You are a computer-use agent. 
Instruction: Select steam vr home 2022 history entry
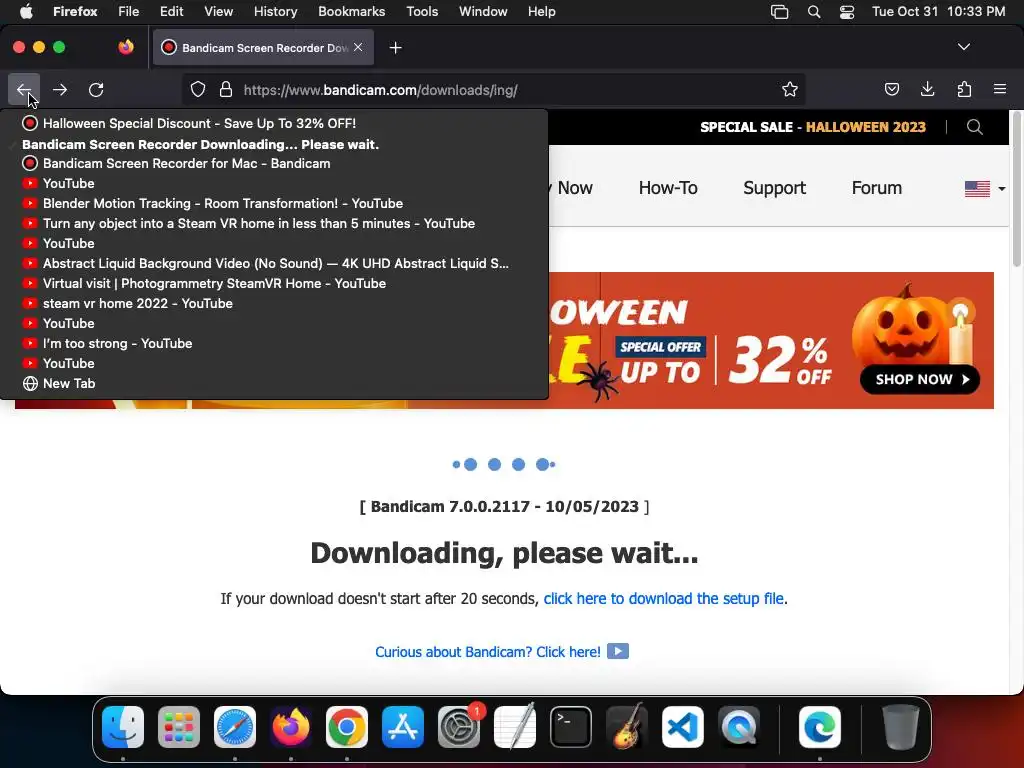[274, 303]
